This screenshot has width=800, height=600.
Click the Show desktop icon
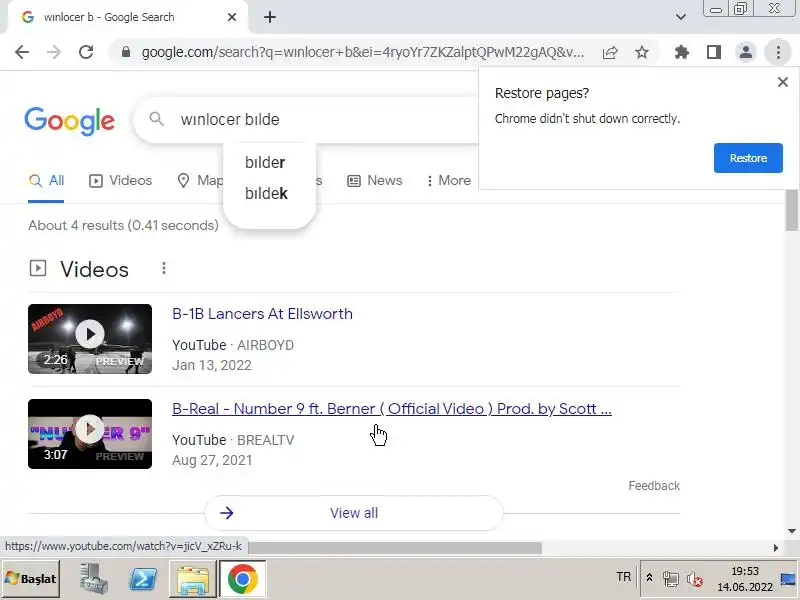tap(788, 579)
